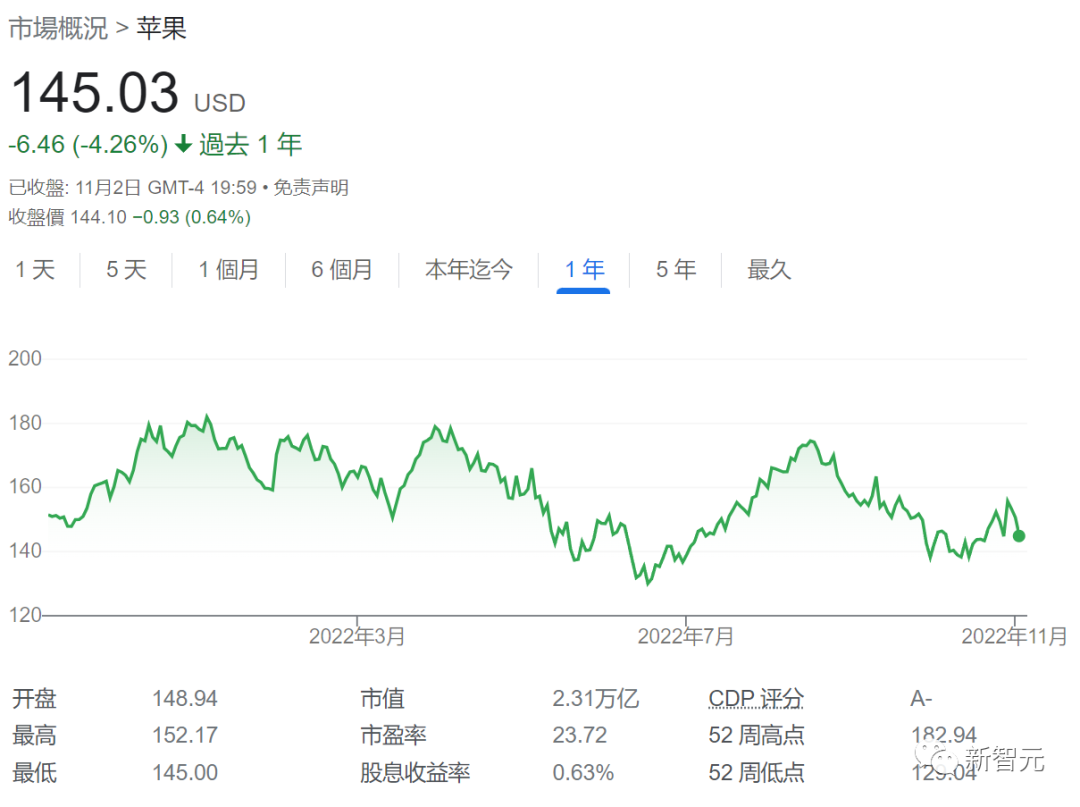Click the 2022年11月 axis label
The image size is (1080, 807).
pyautogui.click(x=1014, y=636)
